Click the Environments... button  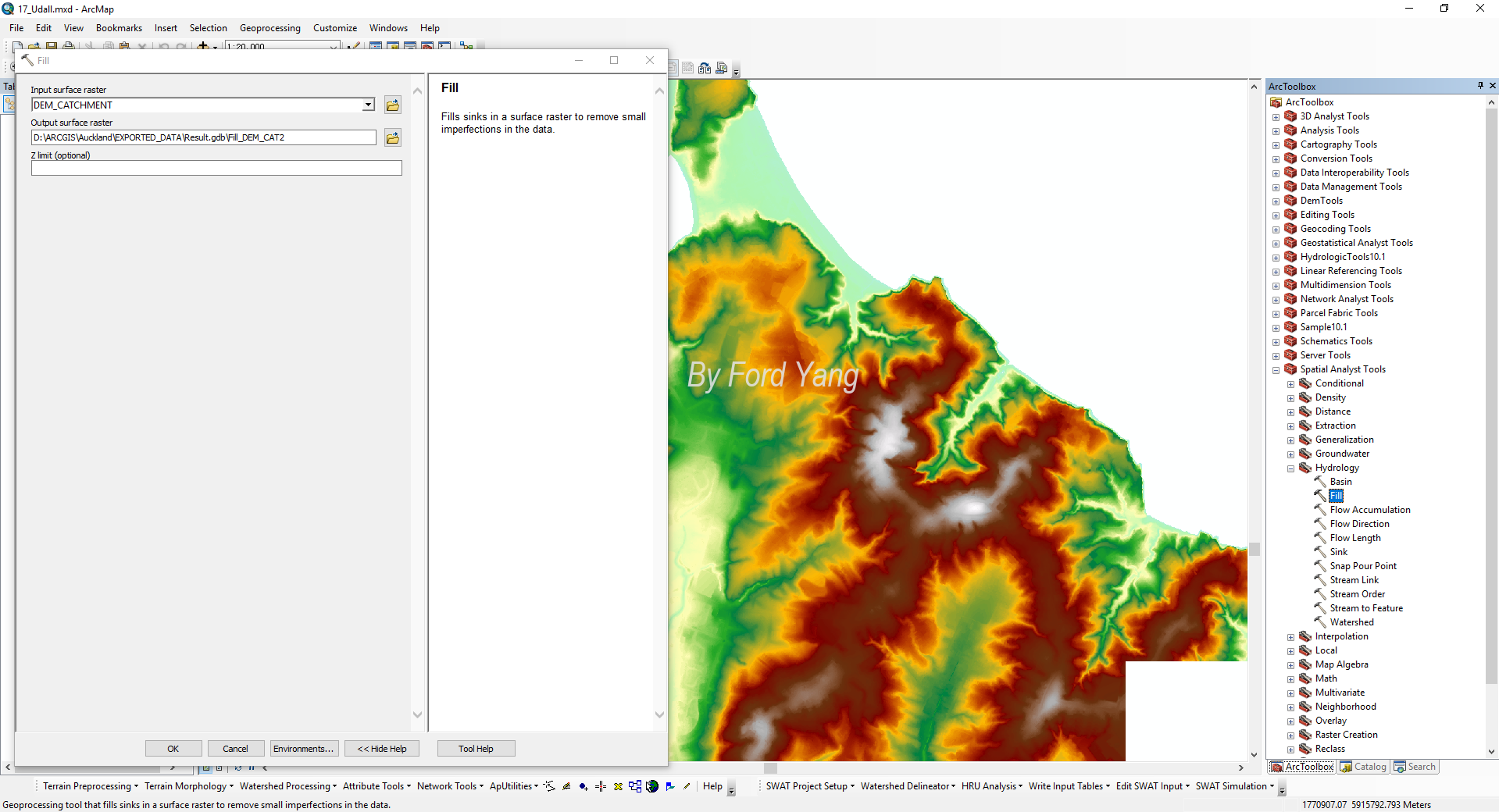pos(304,749)
